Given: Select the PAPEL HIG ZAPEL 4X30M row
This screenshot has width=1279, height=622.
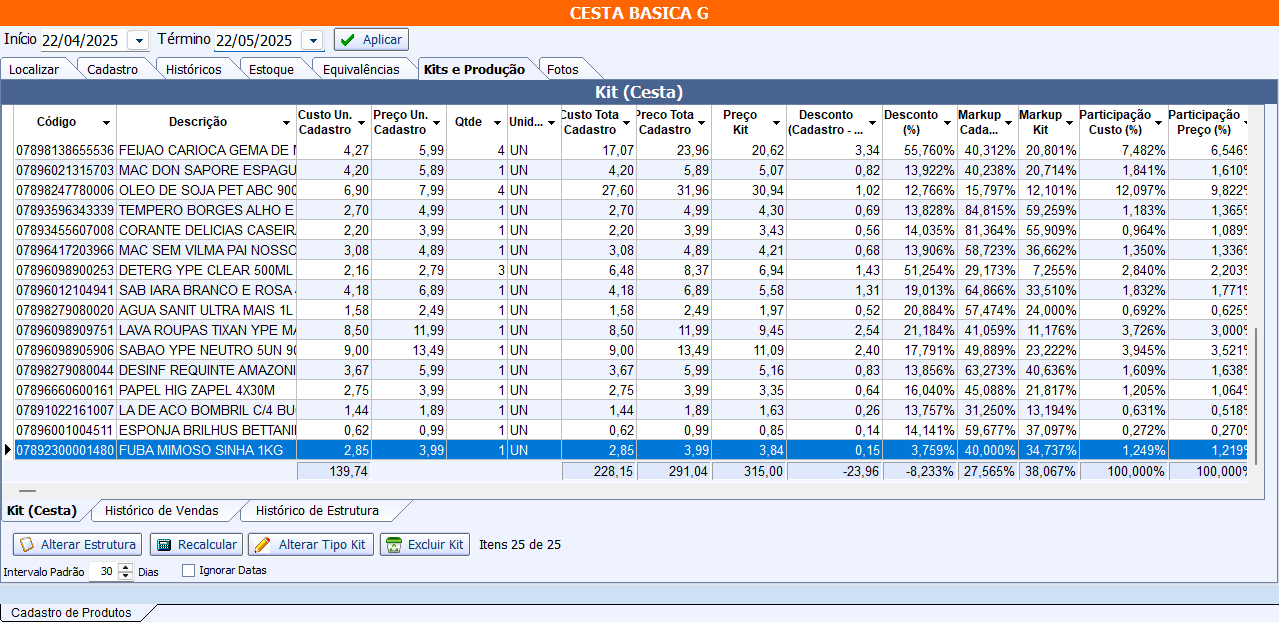Looking at the screenshot, I should pos(200,390).
